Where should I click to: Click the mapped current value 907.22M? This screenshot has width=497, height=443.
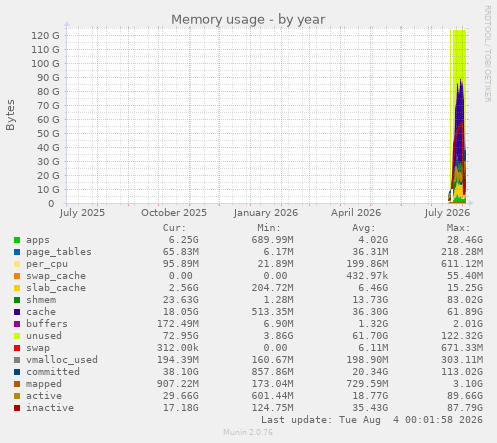177,384
